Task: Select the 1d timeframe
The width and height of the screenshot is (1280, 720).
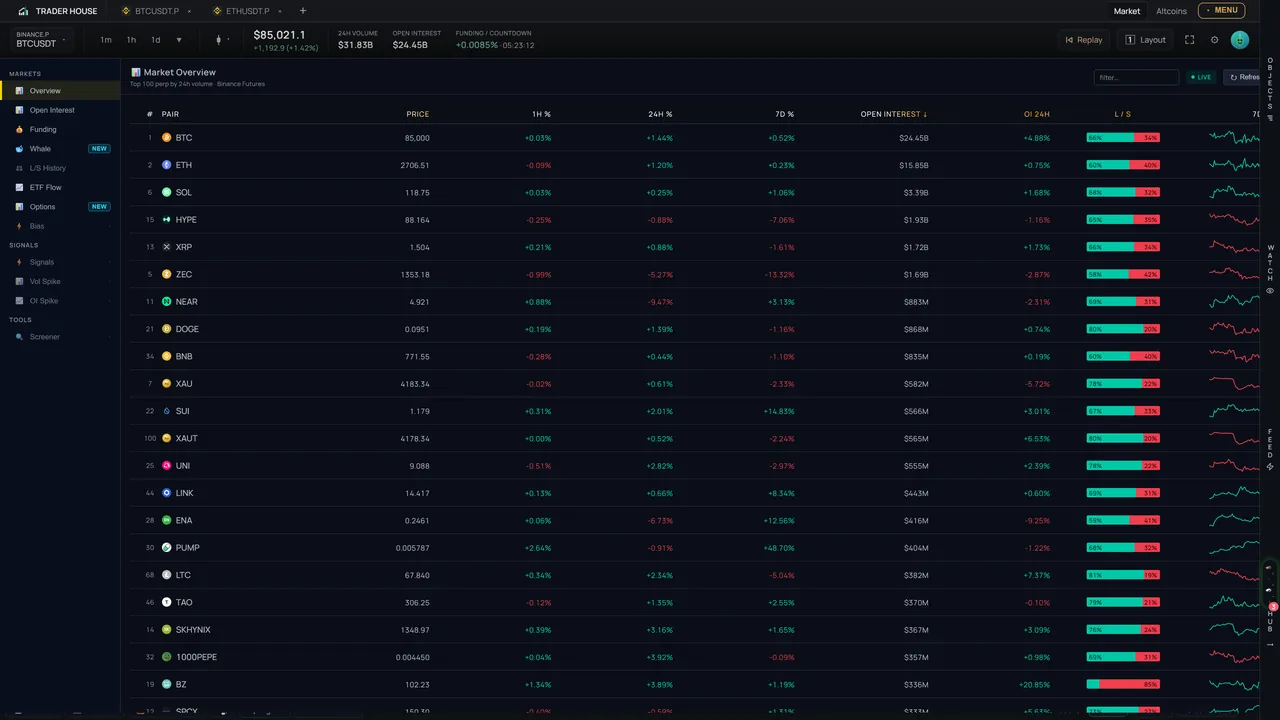Action: coord(155,40)
